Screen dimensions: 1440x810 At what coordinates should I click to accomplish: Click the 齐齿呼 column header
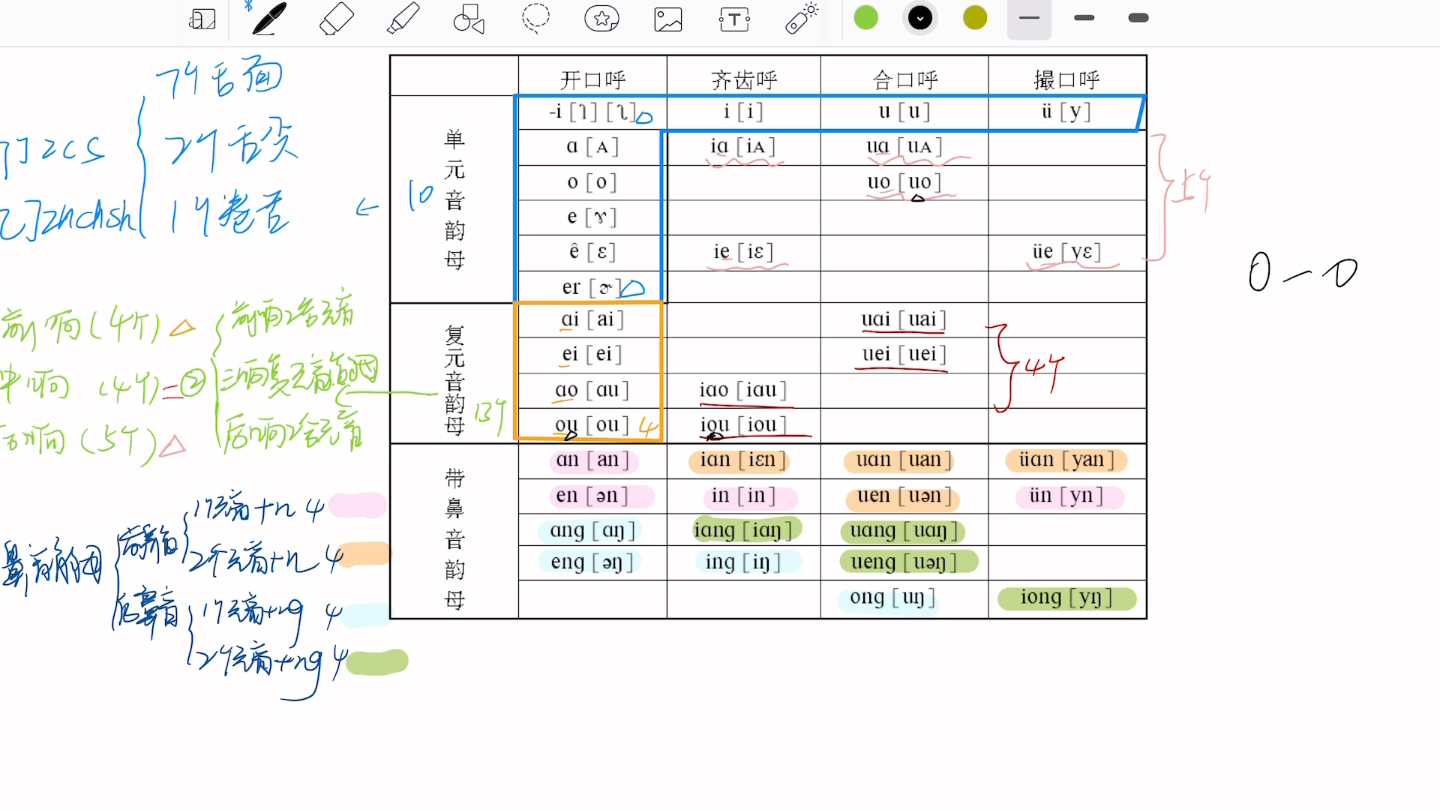tap(744, 80)
